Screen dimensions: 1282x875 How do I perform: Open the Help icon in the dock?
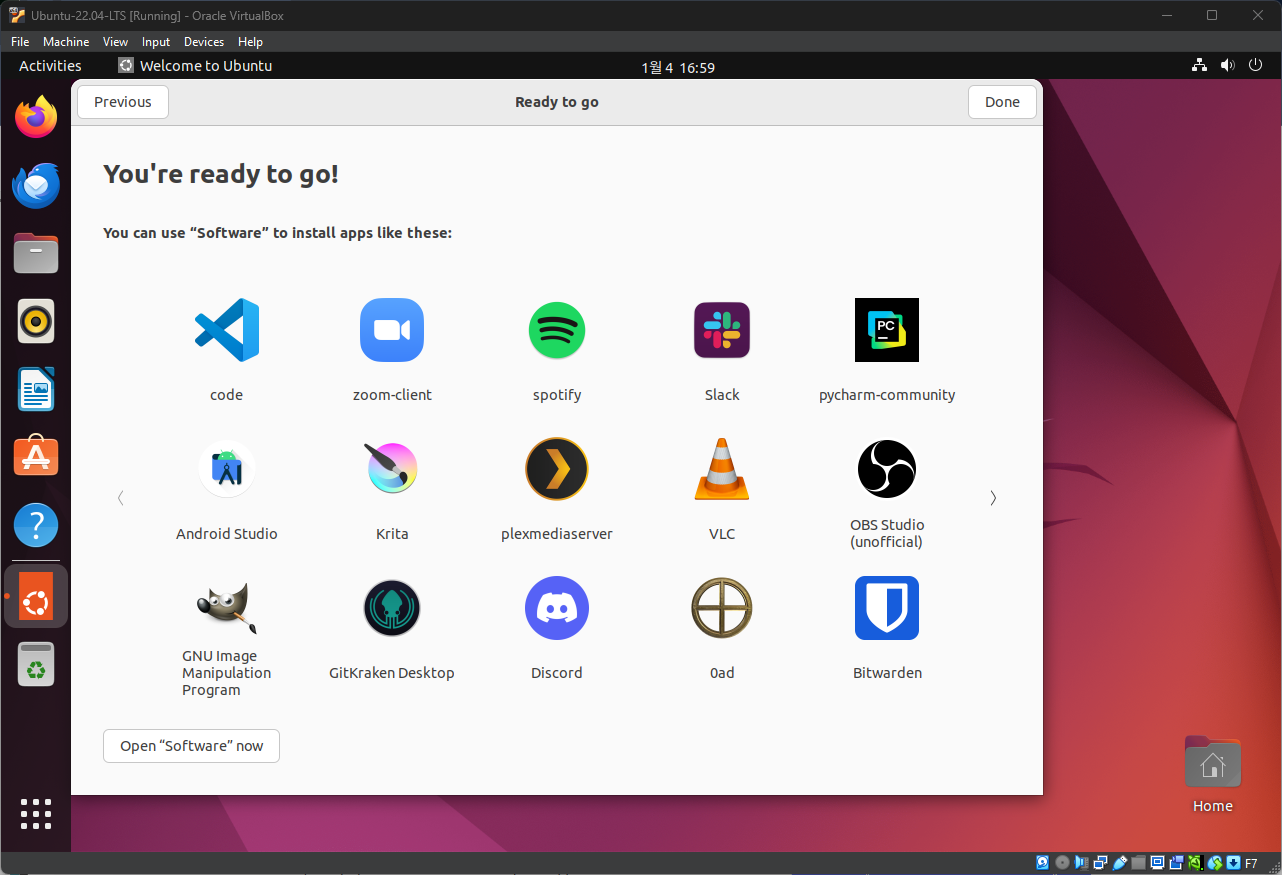click(x=36, y=525)
